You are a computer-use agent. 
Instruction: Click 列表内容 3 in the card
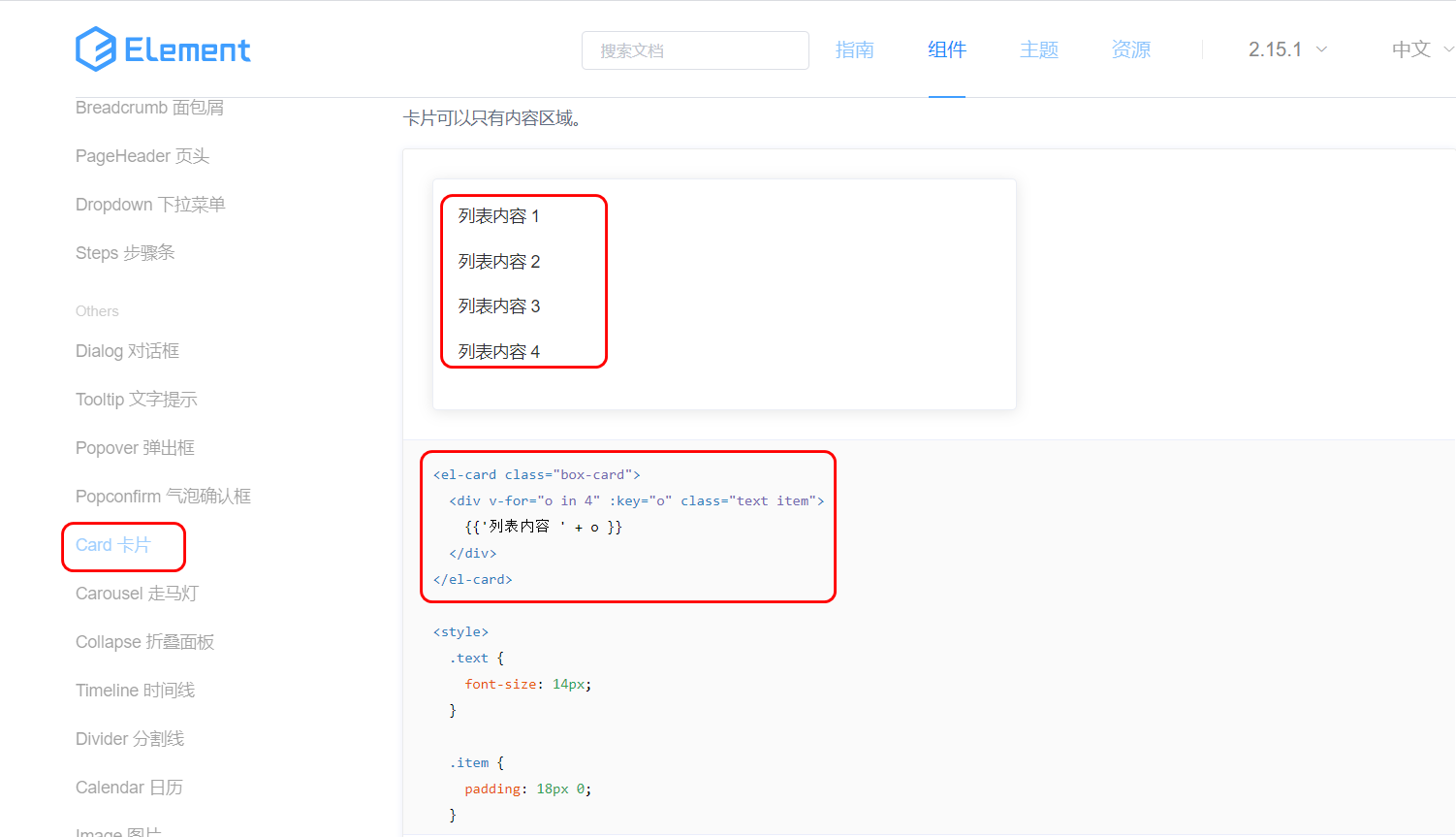coord(499,306)
